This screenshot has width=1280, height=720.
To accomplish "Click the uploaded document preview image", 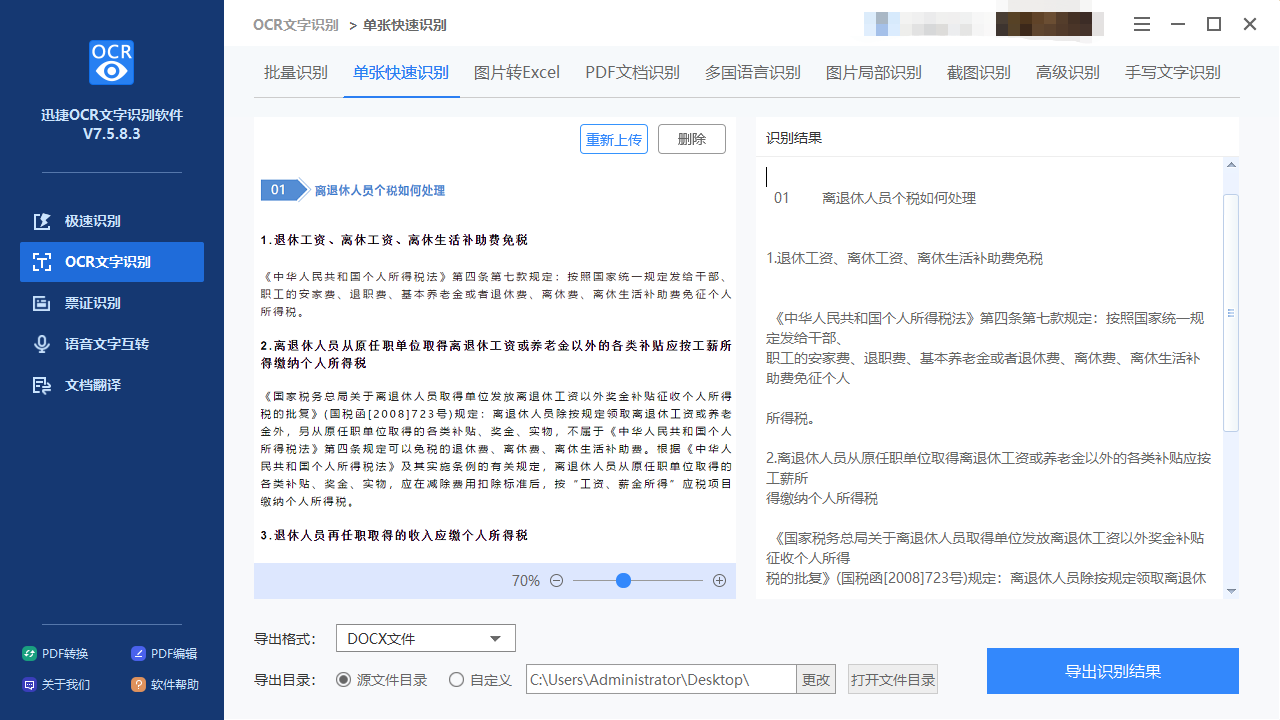I will click(495, 360).
